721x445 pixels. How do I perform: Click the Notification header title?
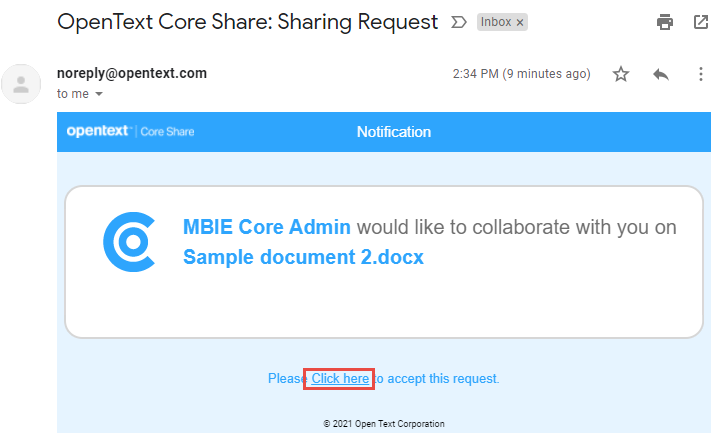click(394, 132)
